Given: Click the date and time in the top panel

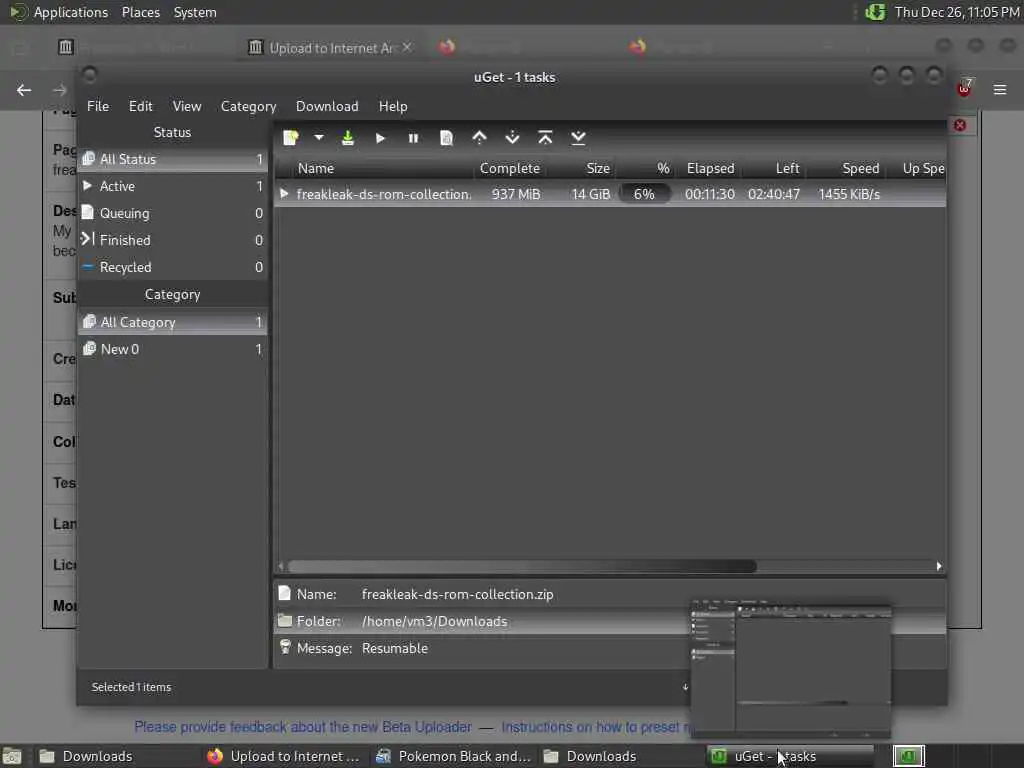Looking at the screenshot, I should tap(957, 12).
